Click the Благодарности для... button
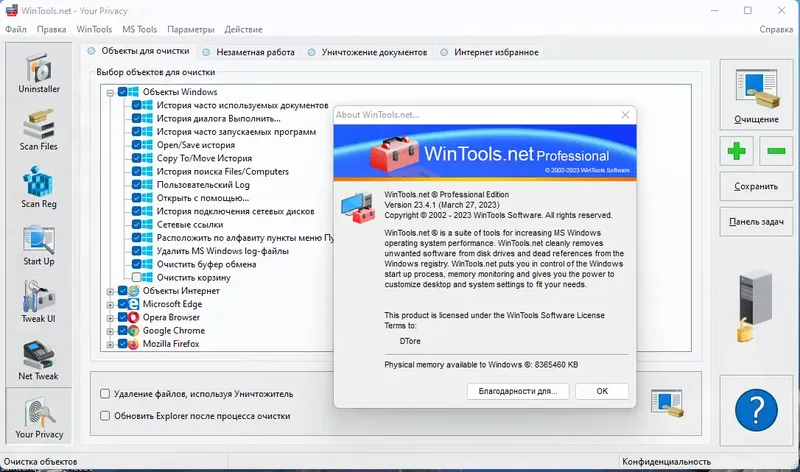 pos(518,391)
